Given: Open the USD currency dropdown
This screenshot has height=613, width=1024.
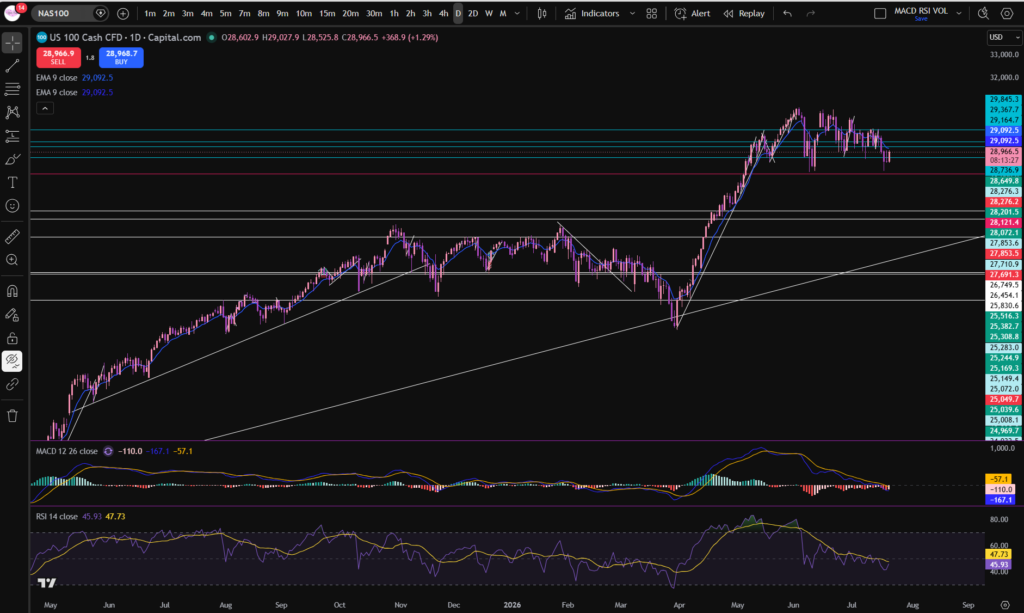Looking at the screenshot, I should click(1004, 37).
